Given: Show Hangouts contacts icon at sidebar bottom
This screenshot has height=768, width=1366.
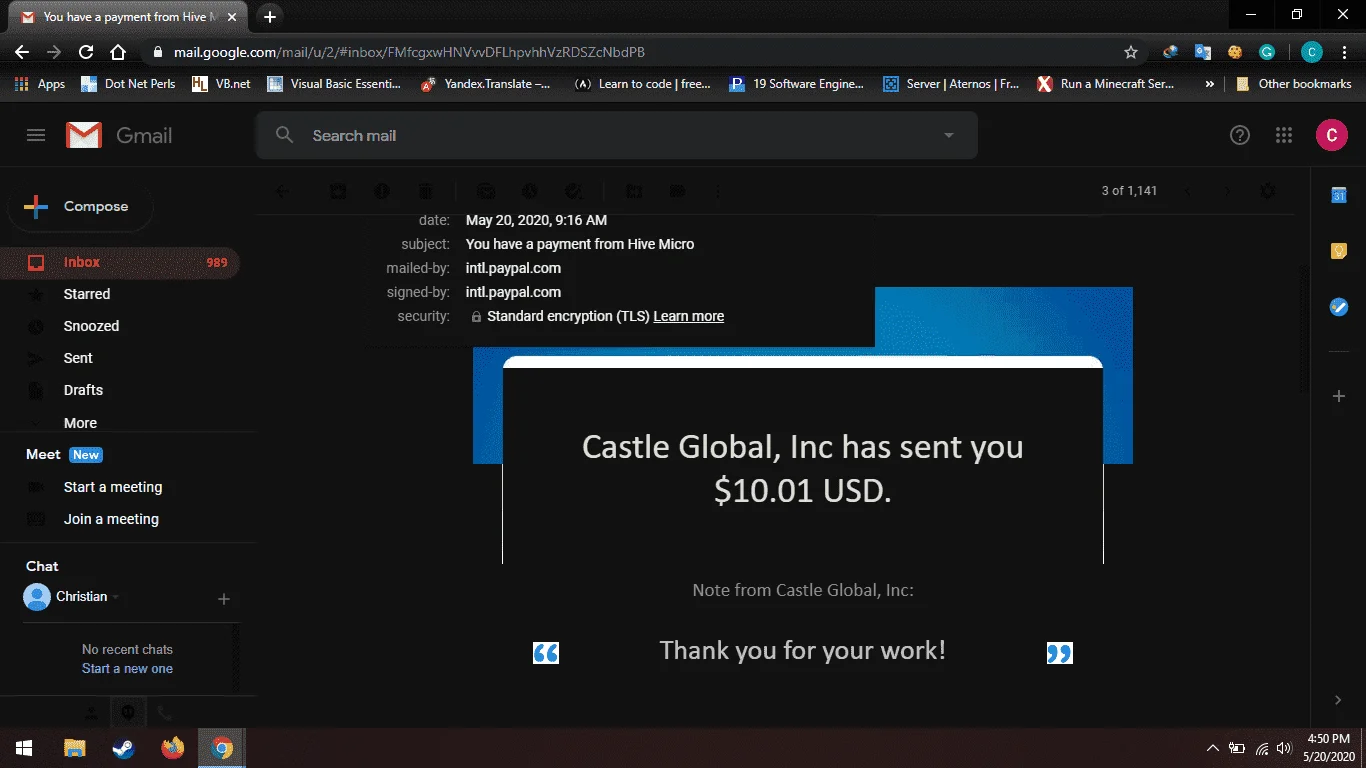Looking at the screenshot, I should tap(91, 712).
